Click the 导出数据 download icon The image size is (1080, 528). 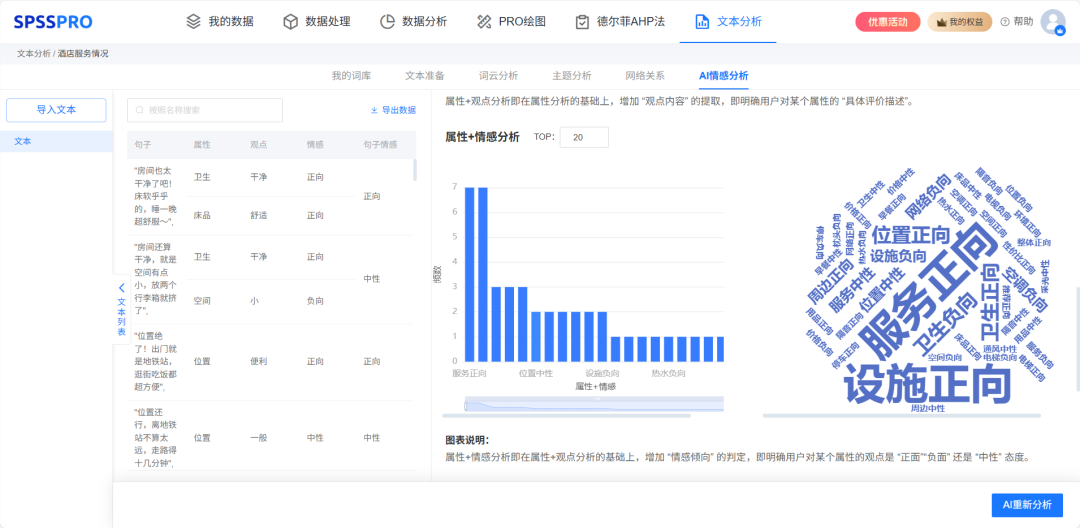(374, 110)
